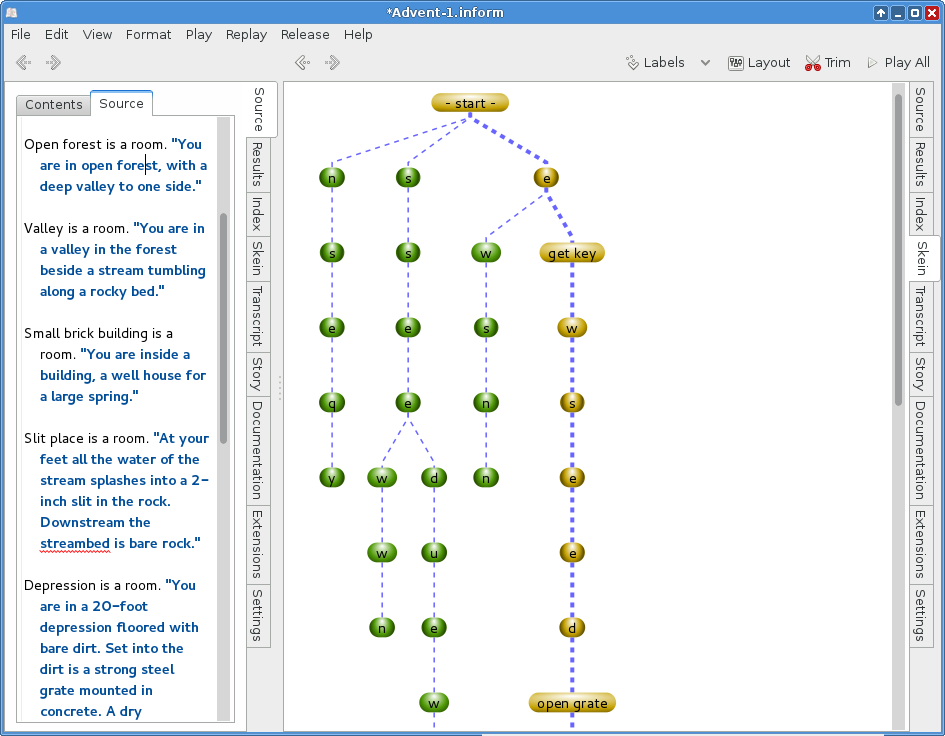Click the green 'u' skein node

click(434, 553)
